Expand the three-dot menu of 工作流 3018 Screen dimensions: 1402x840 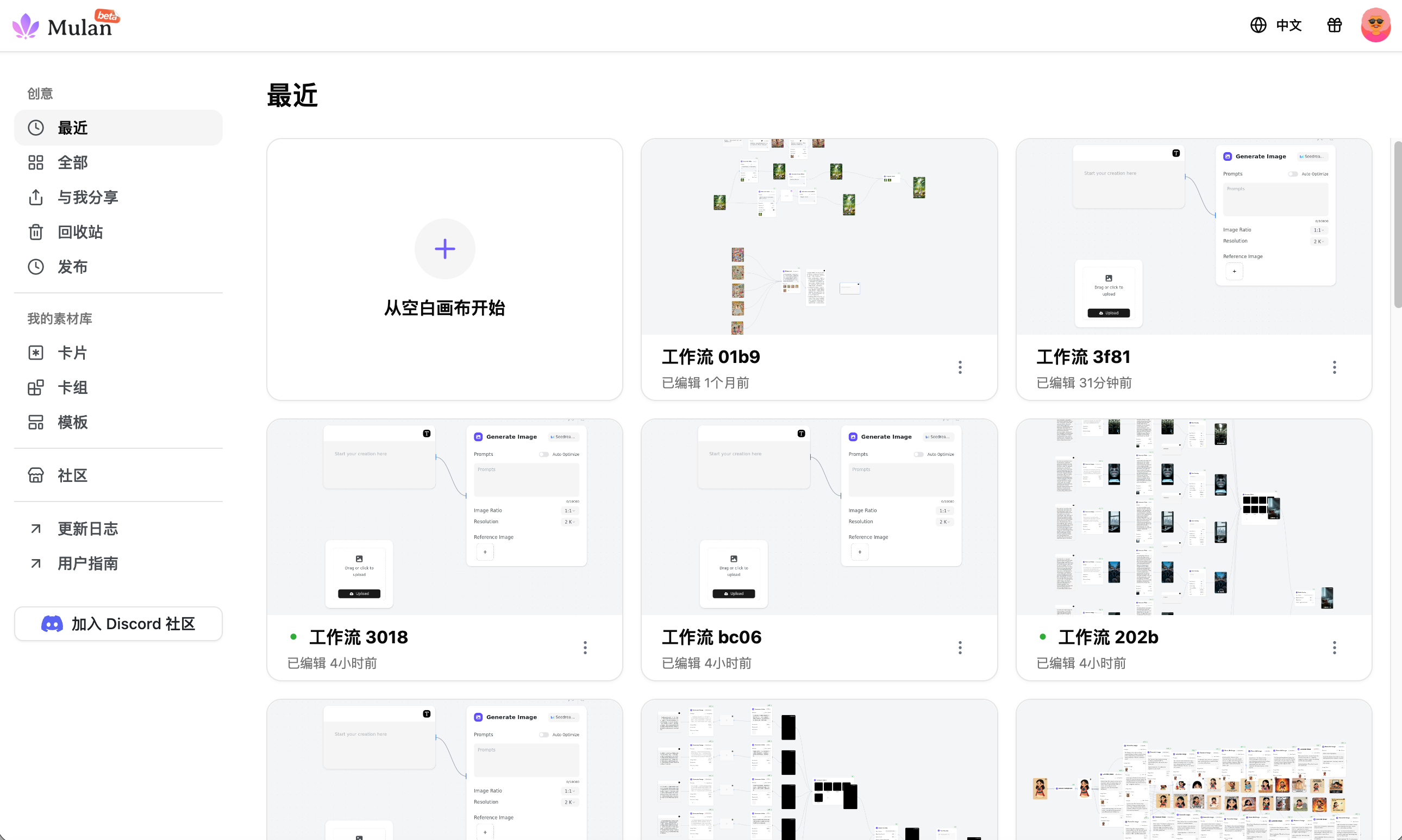(x=585, y=648)
